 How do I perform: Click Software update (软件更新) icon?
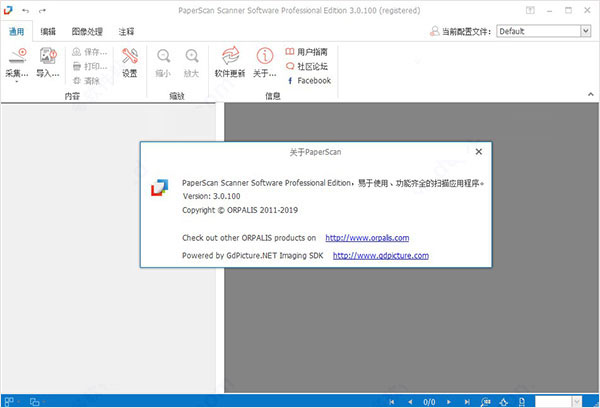pyautogui.click(x=230, y=56)
